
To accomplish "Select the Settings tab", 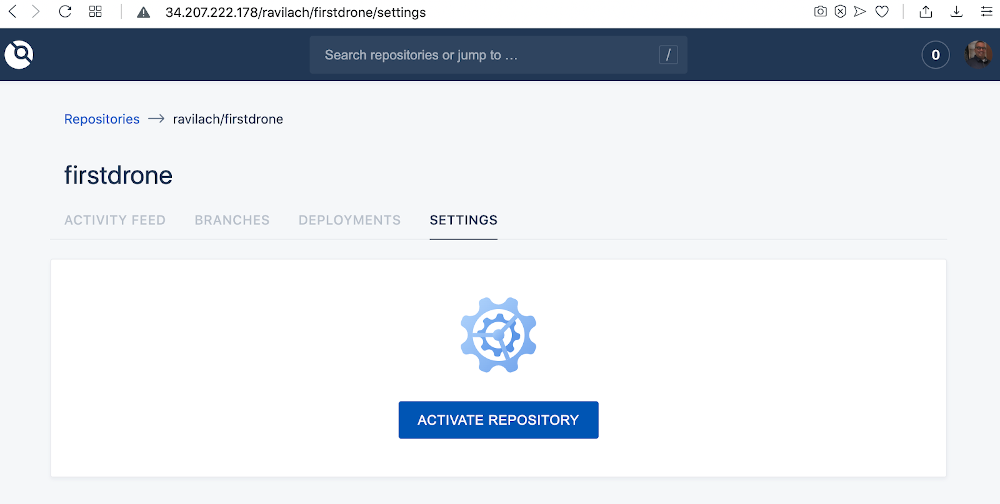I will [464, 220].
